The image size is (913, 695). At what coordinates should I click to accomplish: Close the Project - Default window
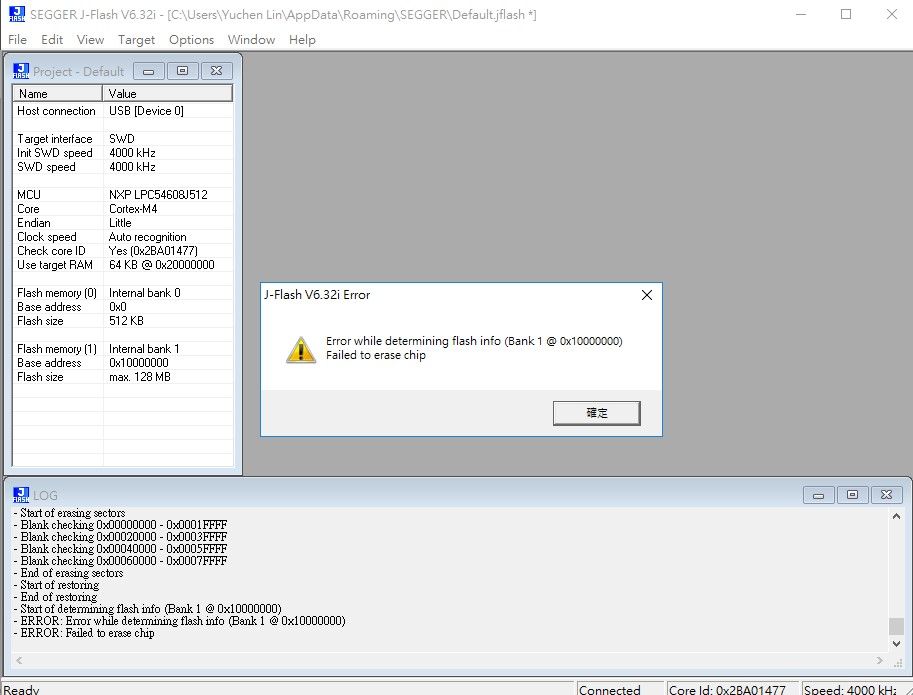click(x=217, y=71)
